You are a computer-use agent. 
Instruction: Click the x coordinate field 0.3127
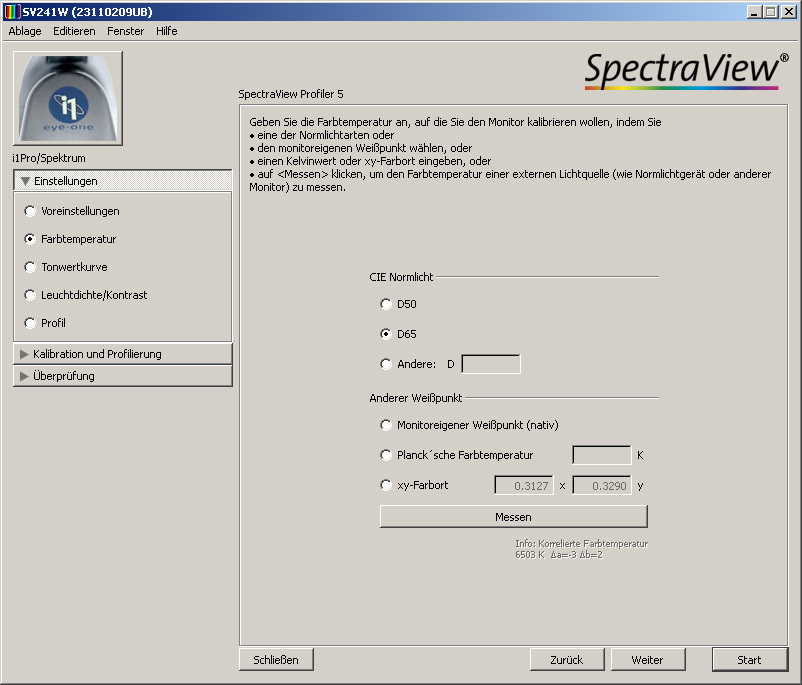point(524,485)
